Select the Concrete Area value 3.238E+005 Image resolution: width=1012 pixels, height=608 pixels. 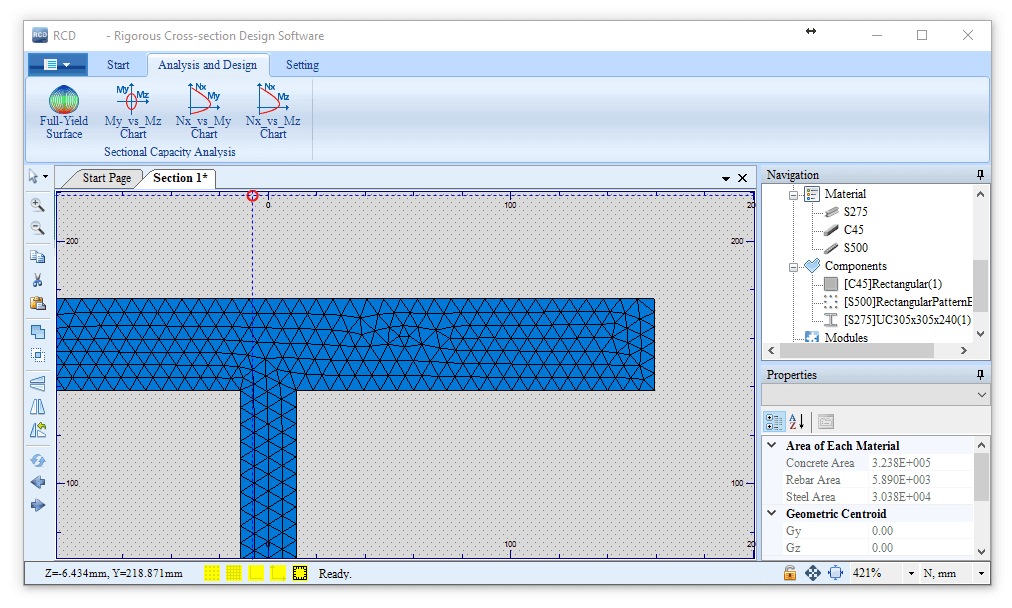pyautogui.click(x=901, y=463)
